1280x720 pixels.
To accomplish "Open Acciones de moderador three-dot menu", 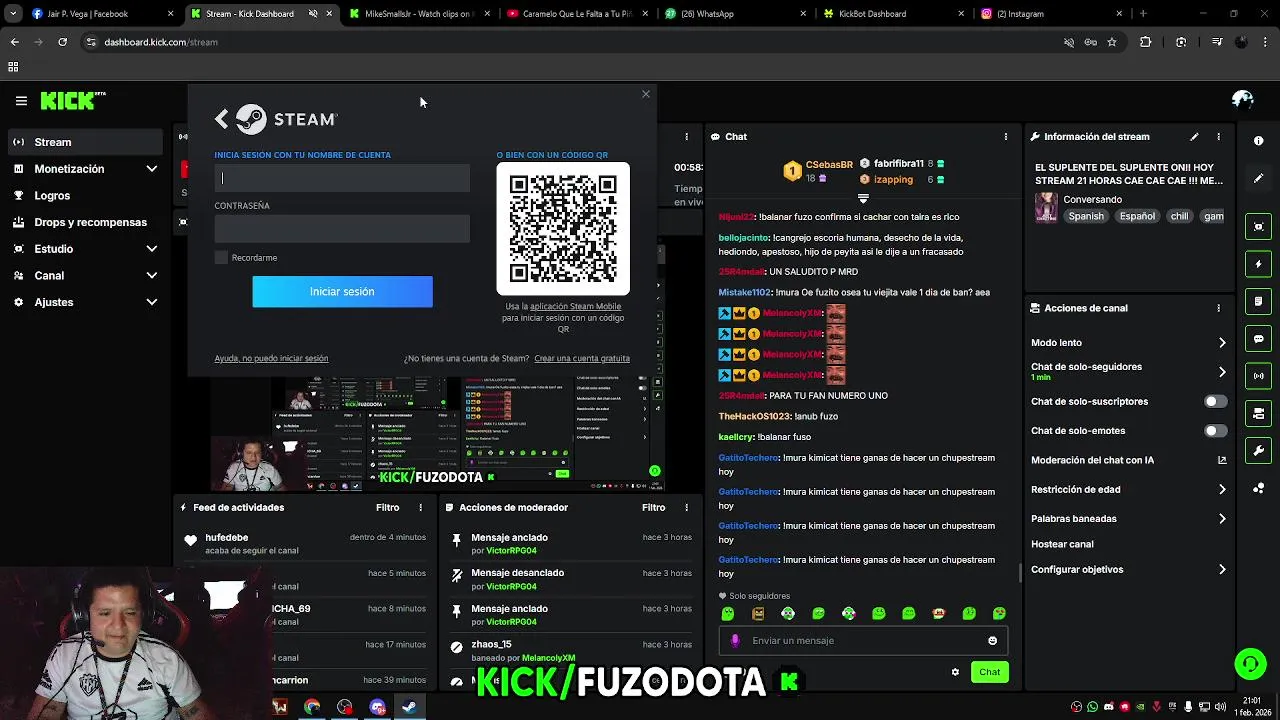I will [686, 508].
